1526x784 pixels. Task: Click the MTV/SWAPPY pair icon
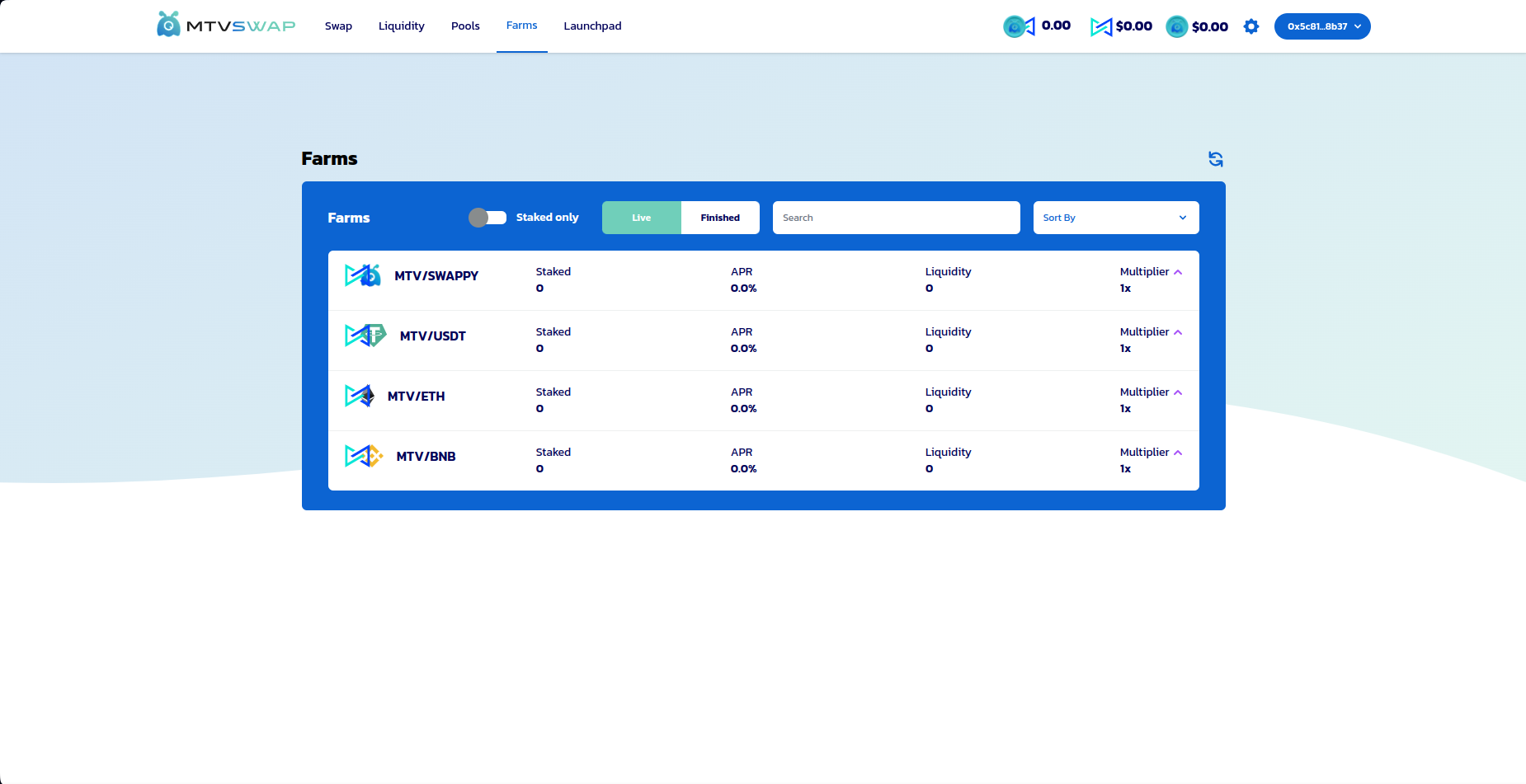point(363,275)
